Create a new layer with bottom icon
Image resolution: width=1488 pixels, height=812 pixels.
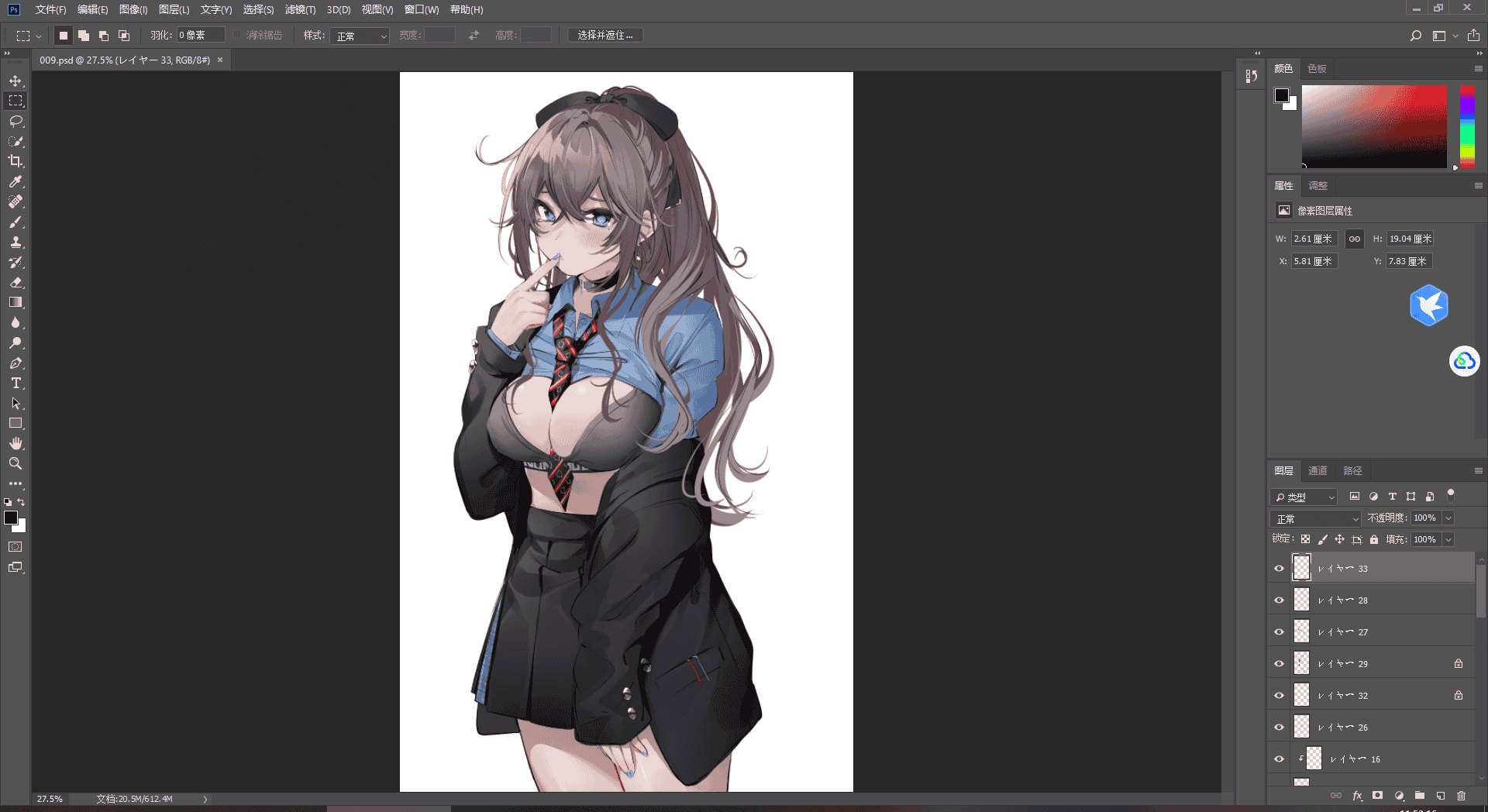[1441, 796]
